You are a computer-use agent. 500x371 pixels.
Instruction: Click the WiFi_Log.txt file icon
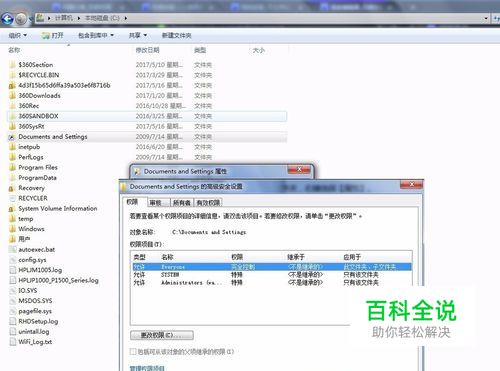pyautogui.click(x=12, y=342)
